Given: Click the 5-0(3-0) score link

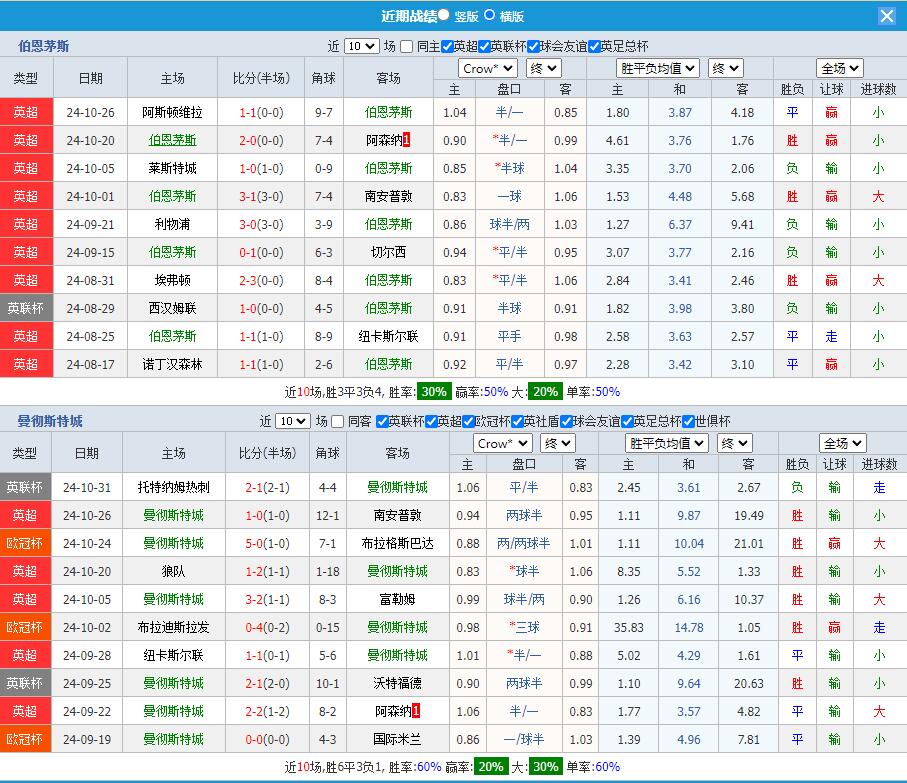Looking at the screenshot, I should (266, 543).
